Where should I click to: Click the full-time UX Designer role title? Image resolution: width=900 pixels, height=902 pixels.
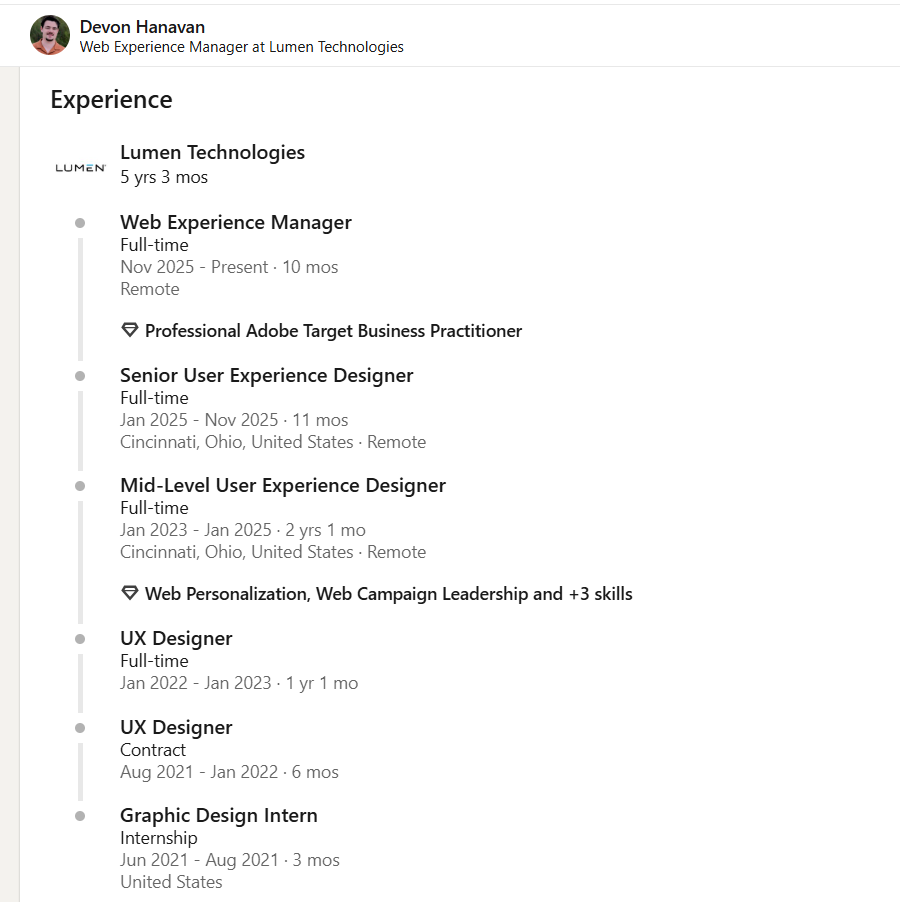coord(176,639)
